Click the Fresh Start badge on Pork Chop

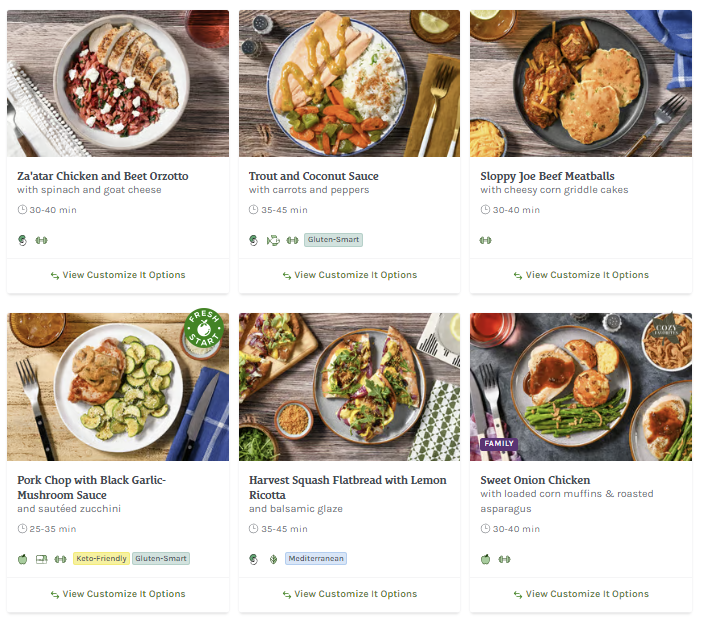(x=203, y=332)
